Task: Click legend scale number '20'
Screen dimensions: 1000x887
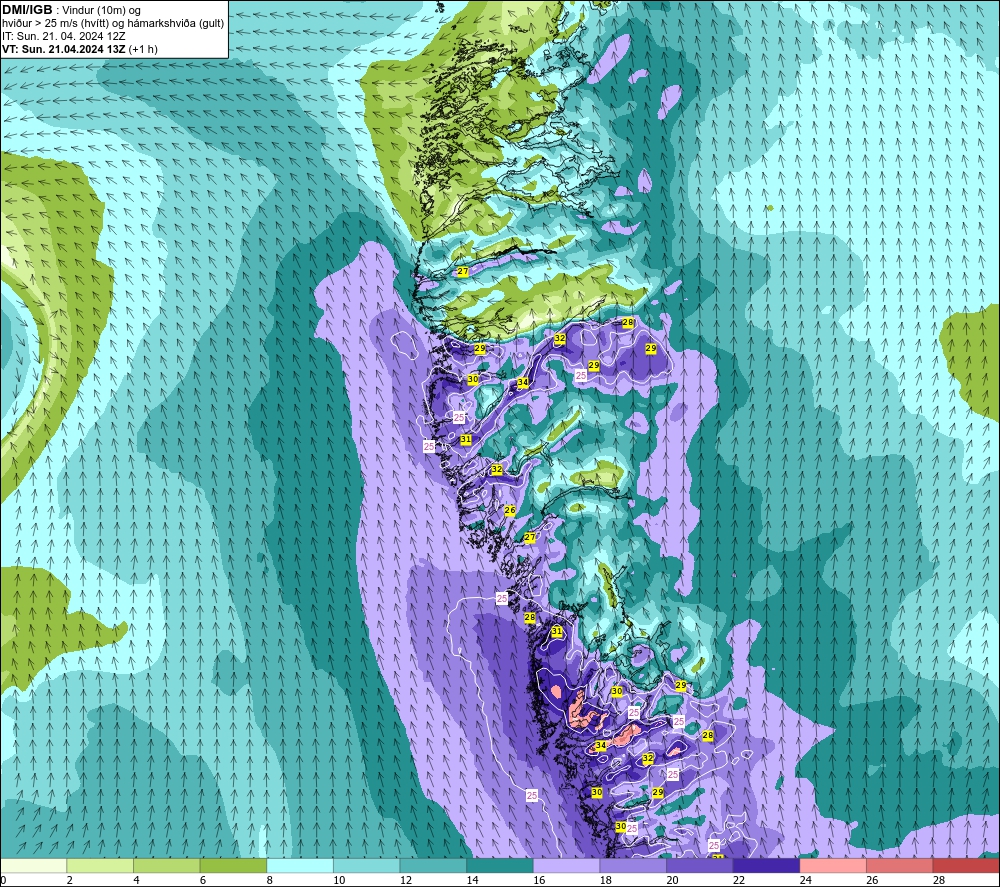Action: point(672,880)
